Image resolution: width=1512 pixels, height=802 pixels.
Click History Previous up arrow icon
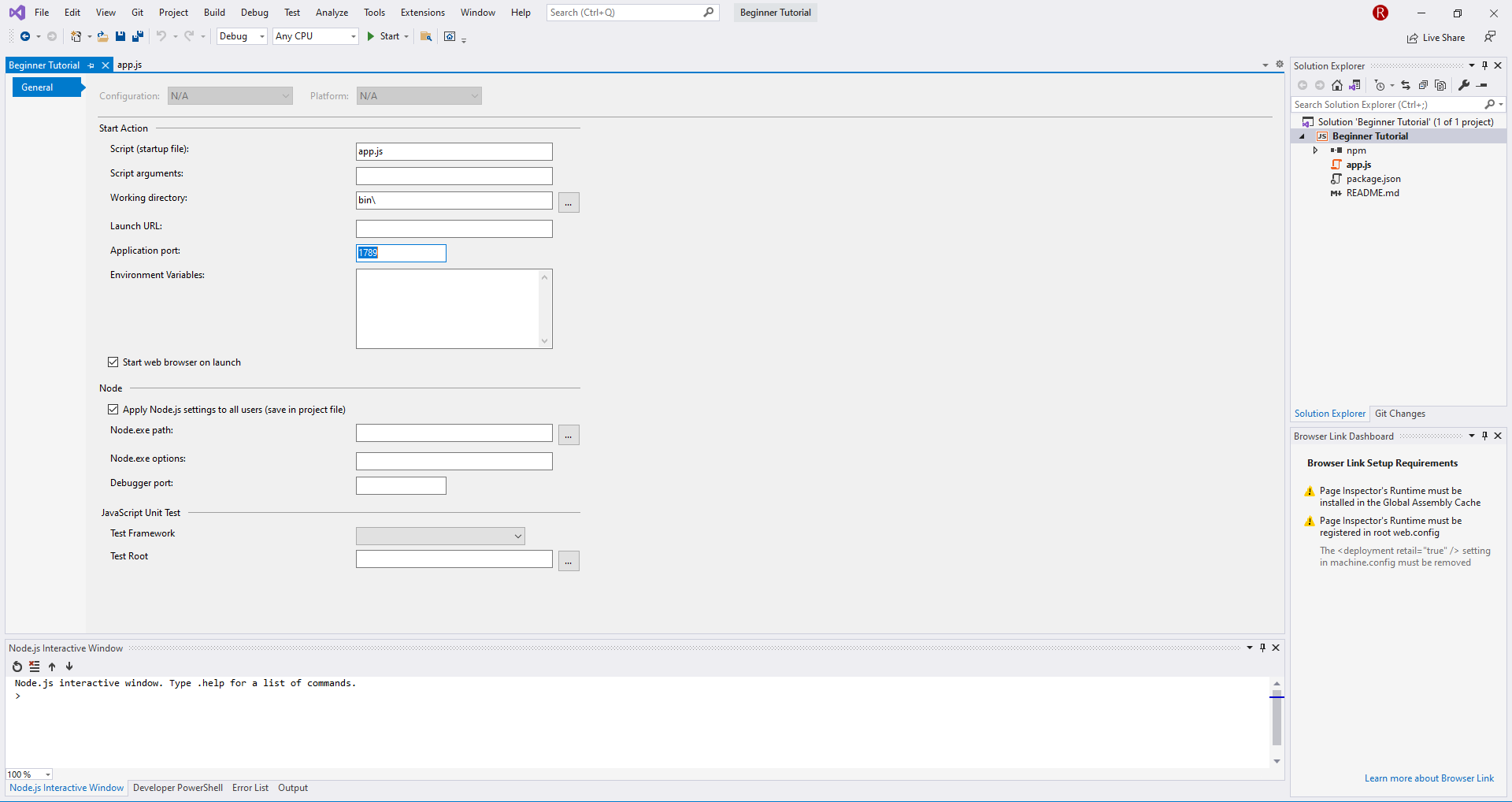(52, 666)
